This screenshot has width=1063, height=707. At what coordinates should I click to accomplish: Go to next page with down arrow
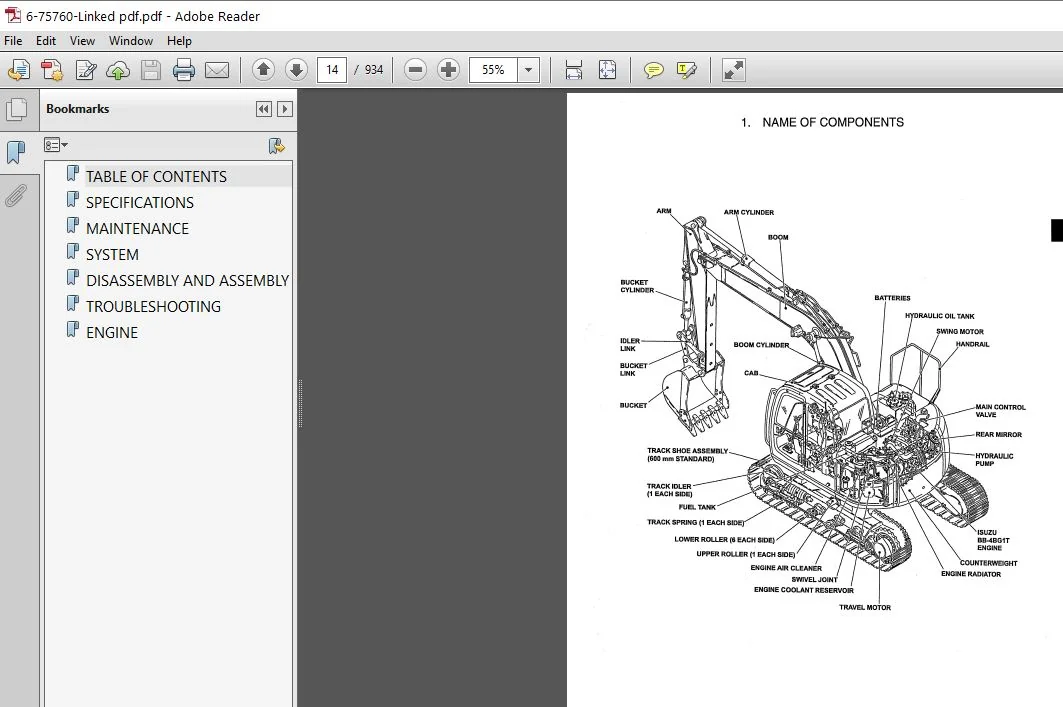pyautogui.click(x=296, y=69)
